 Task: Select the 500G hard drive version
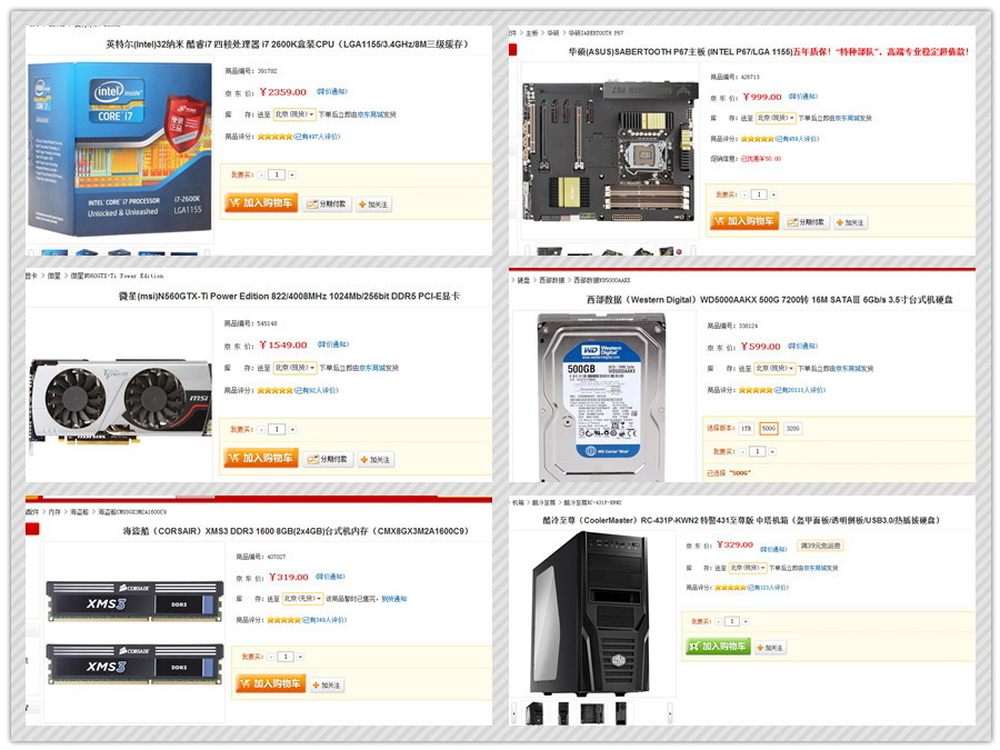(x=768, y=429)
